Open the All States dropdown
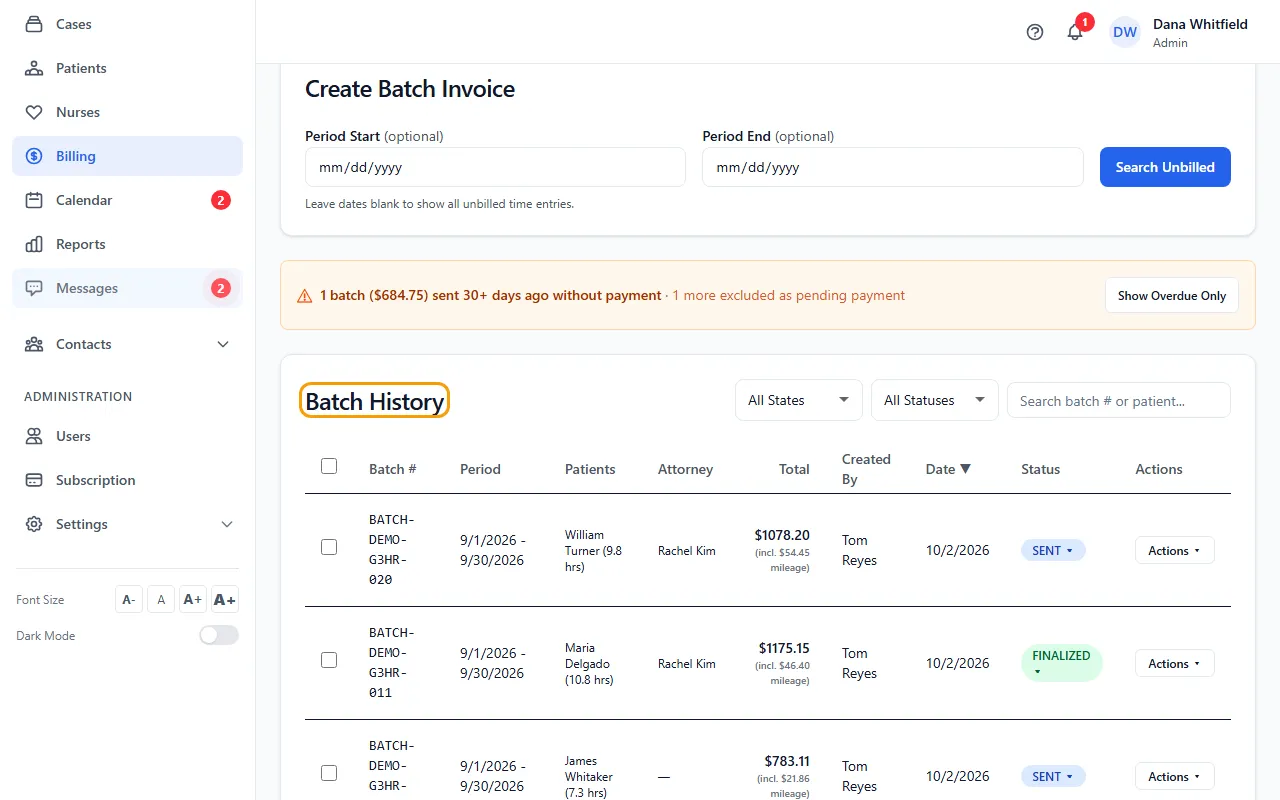 [x=799, y=400]
